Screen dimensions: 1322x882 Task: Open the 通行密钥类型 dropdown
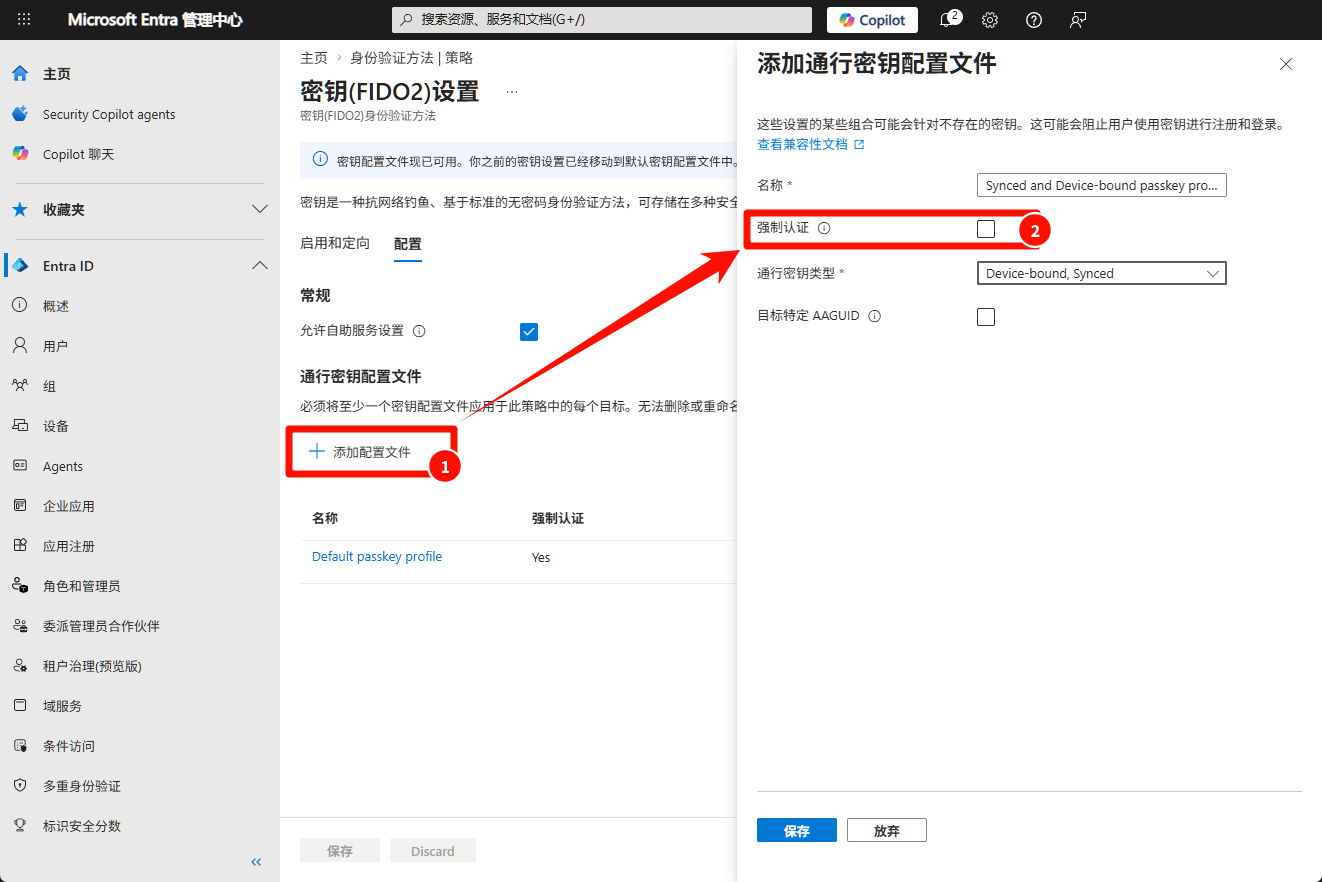tap(1101, 273)
